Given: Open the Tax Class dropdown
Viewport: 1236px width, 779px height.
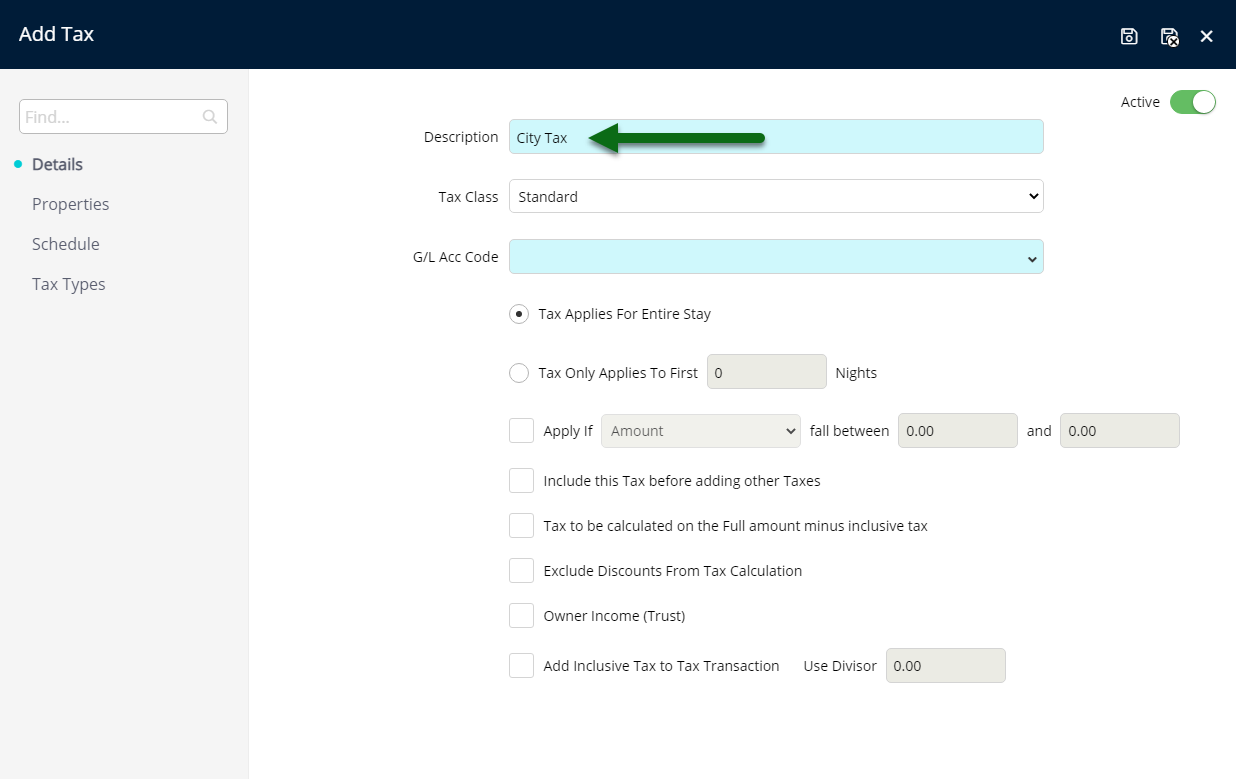Looking at the screenshot, I should 776,197.
